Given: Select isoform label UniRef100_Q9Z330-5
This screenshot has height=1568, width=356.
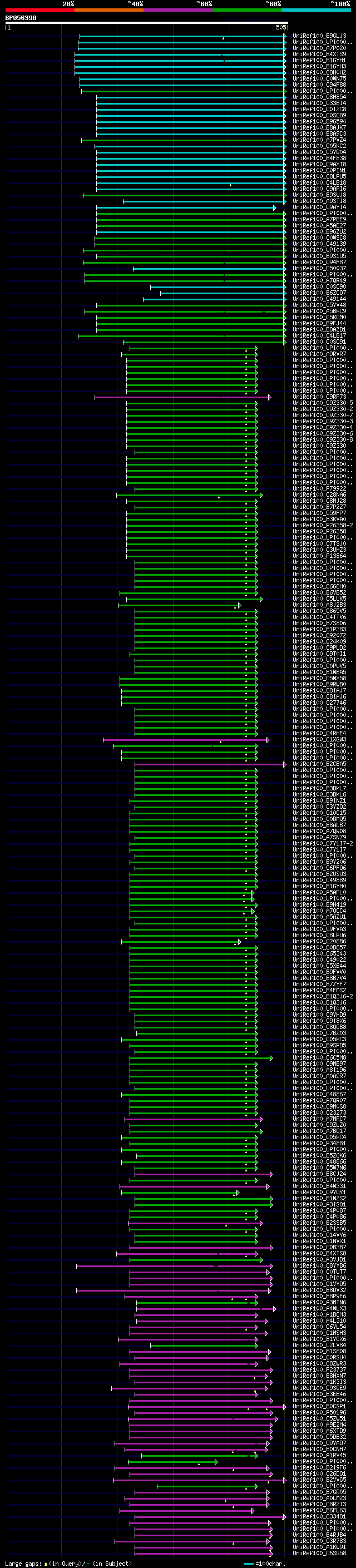Looking at the screenshot, I should pyautogui.click(x=323, y=403).
